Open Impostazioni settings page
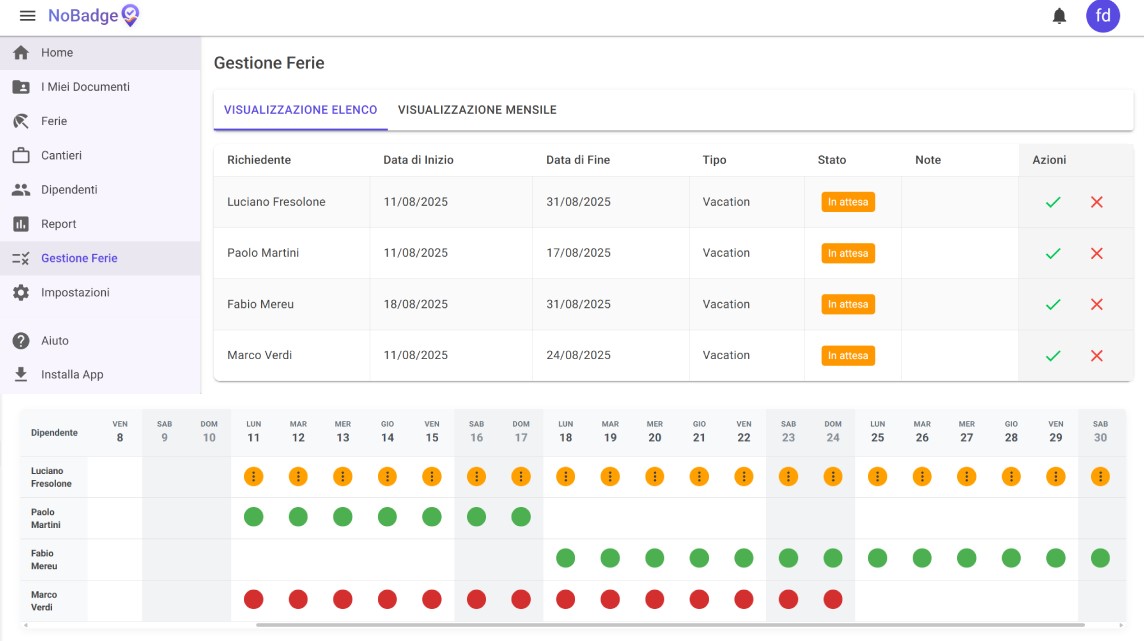This screenshot has height=641, width=1144. [x=75, y=293]
